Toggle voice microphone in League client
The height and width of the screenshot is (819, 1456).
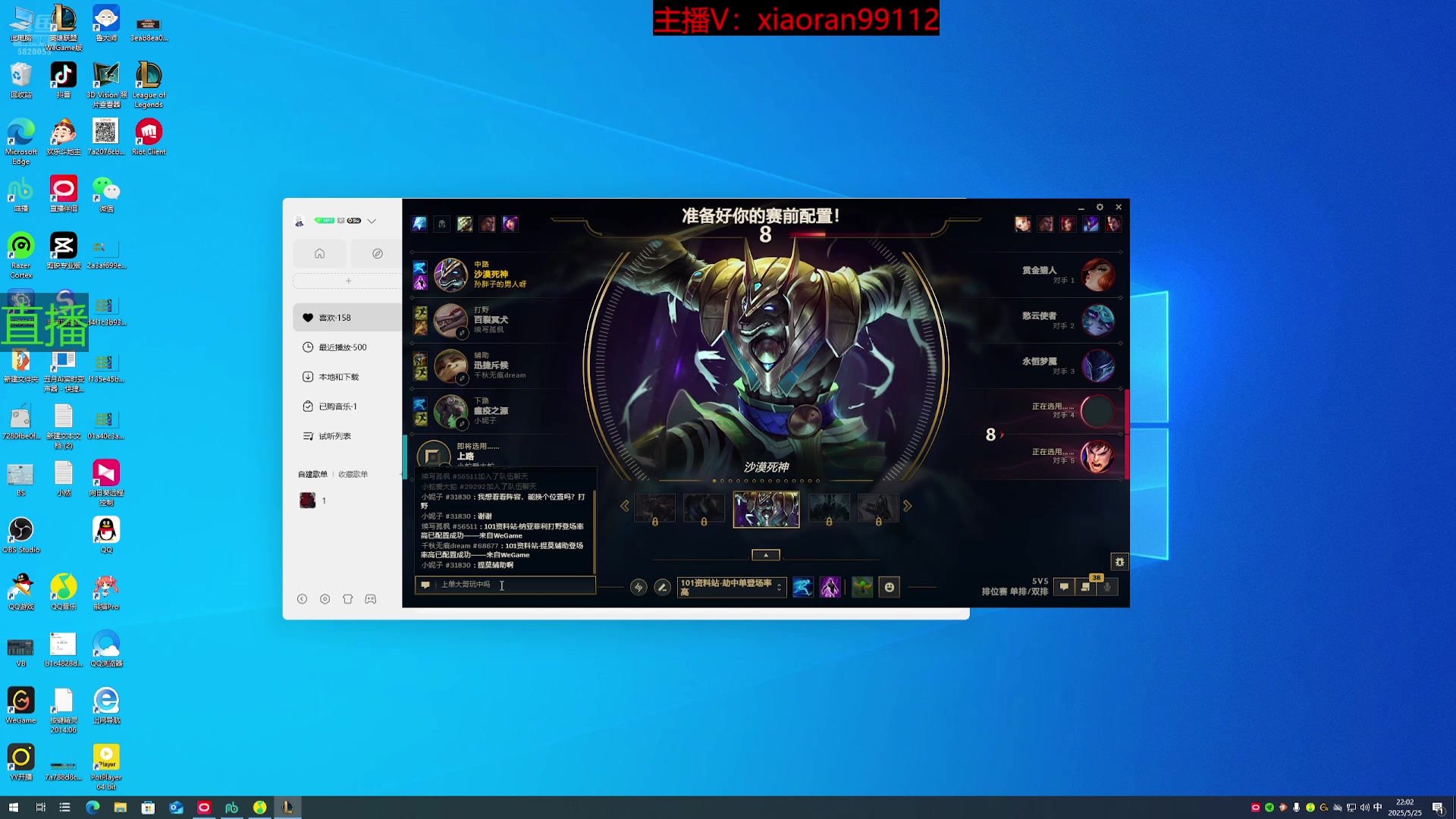[x=1107, y=587]
